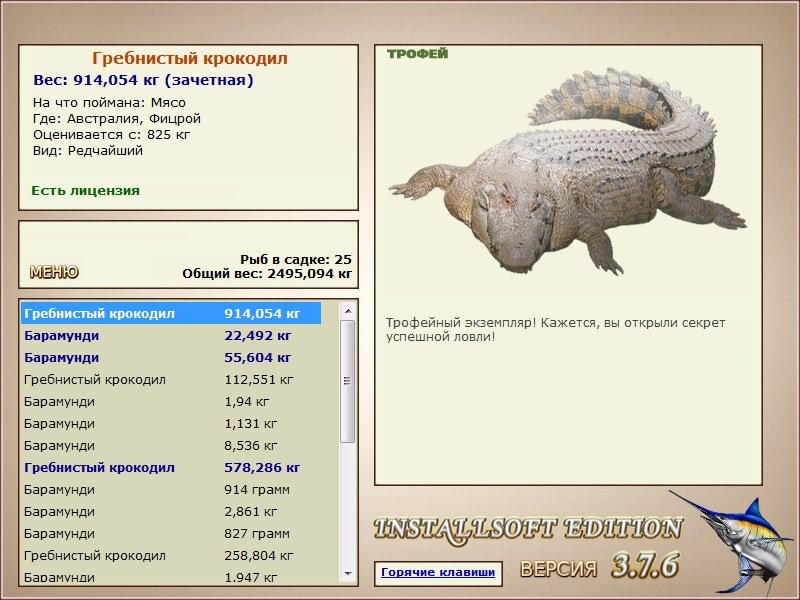
Task: Select the Барамунди 1,94 кг row
Action: click(x=171, y=402)
